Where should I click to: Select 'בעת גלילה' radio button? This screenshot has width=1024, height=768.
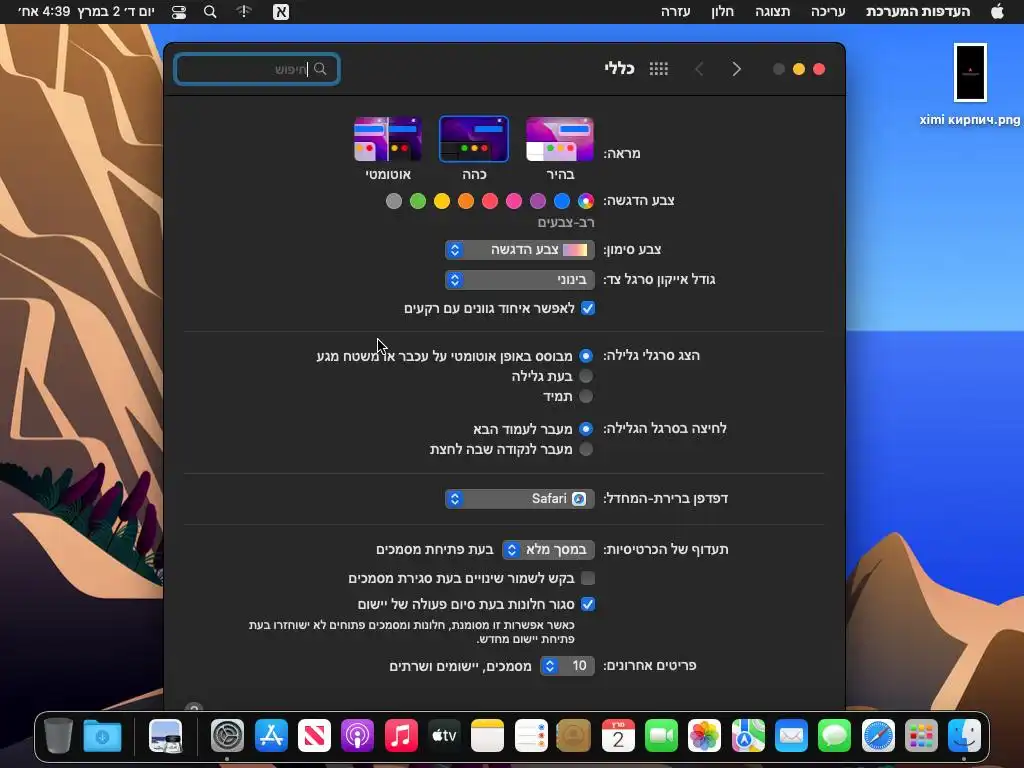click(586, 376)
